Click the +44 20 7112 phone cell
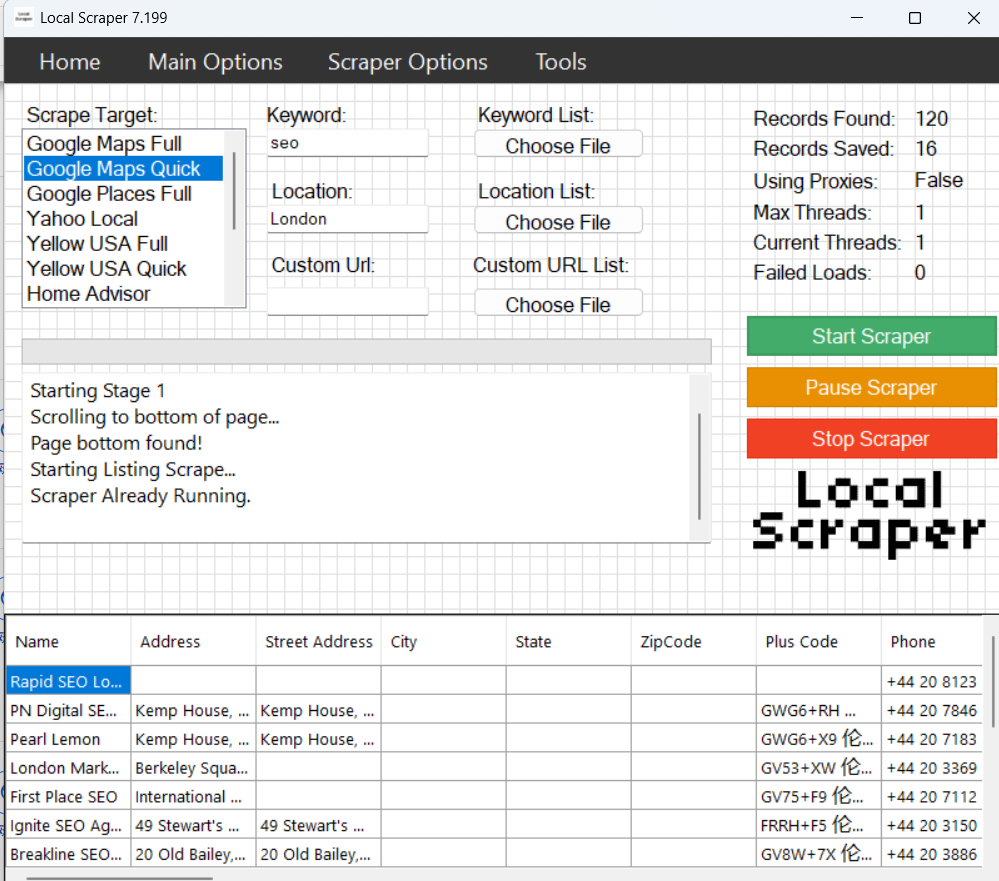Screen dimensions: 999x881 931,796
